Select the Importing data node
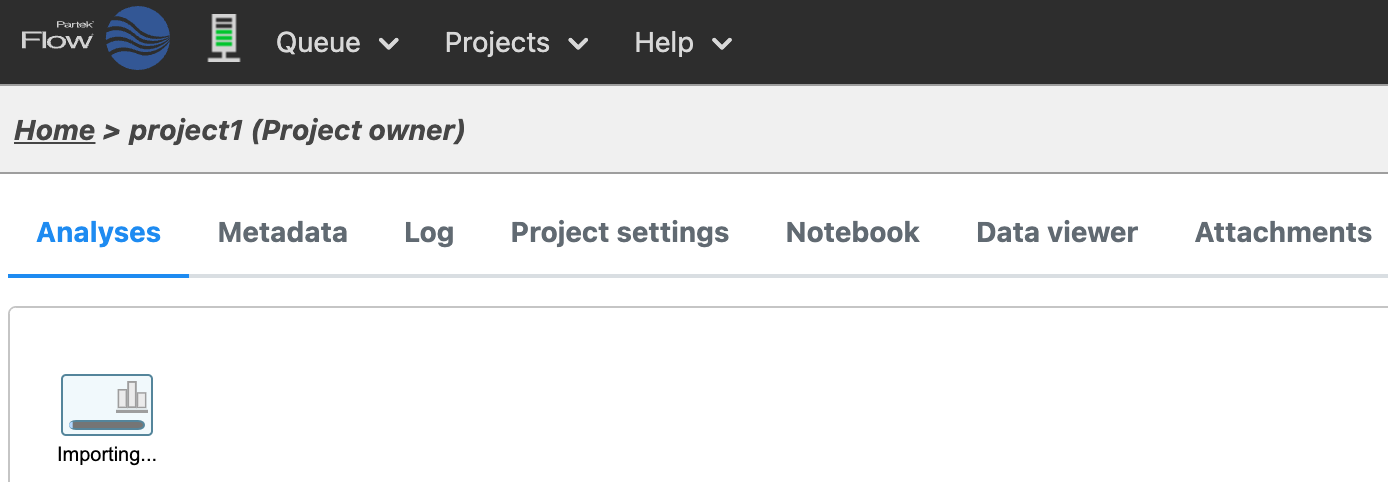This screenshot has width=1388, height=482. (107, 405)
